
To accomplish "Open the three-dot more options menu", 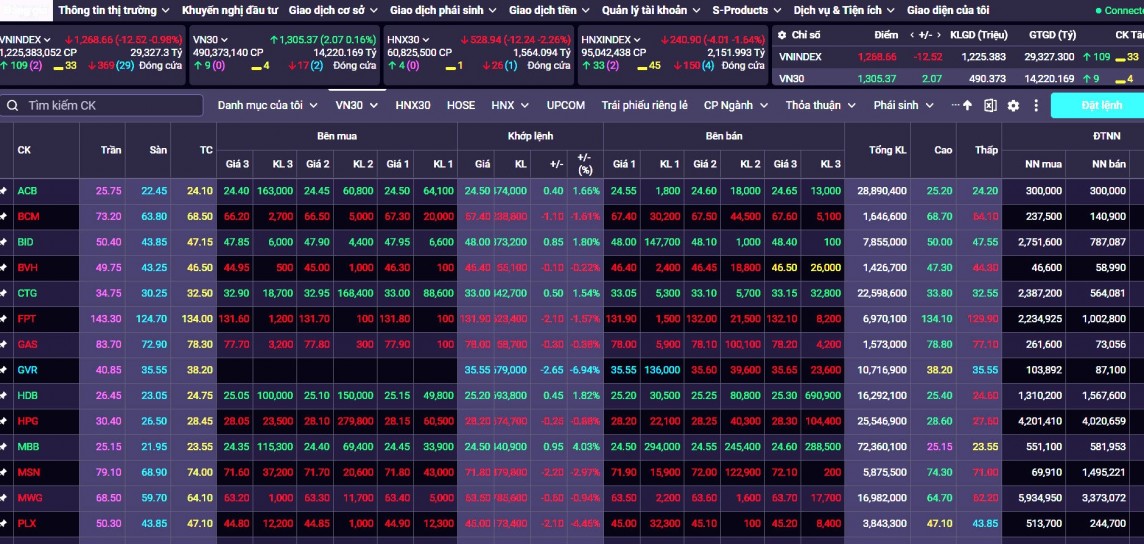I will point(1036,105).
